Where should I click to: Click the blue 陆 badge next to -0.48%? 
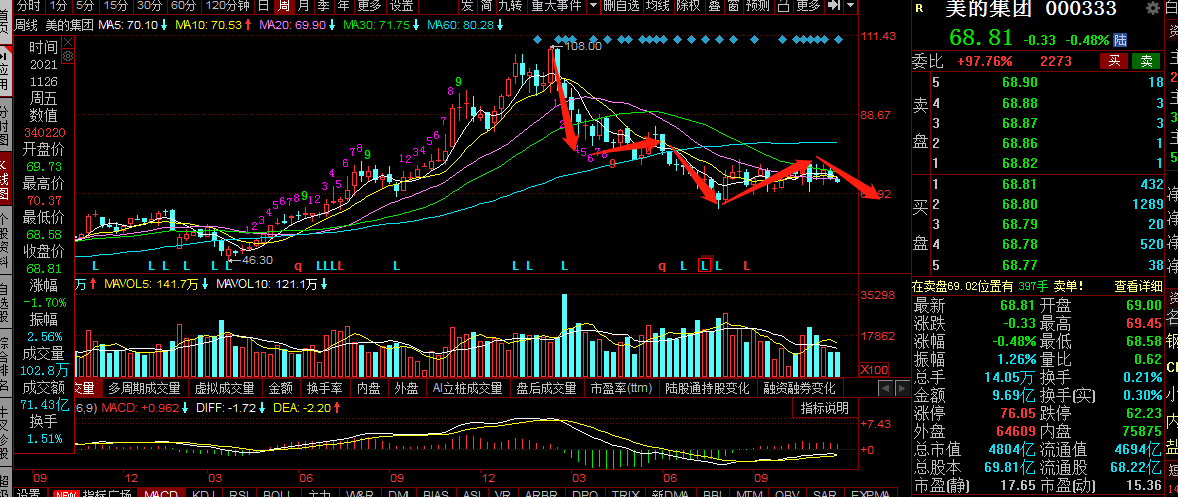pos(1119,39)
